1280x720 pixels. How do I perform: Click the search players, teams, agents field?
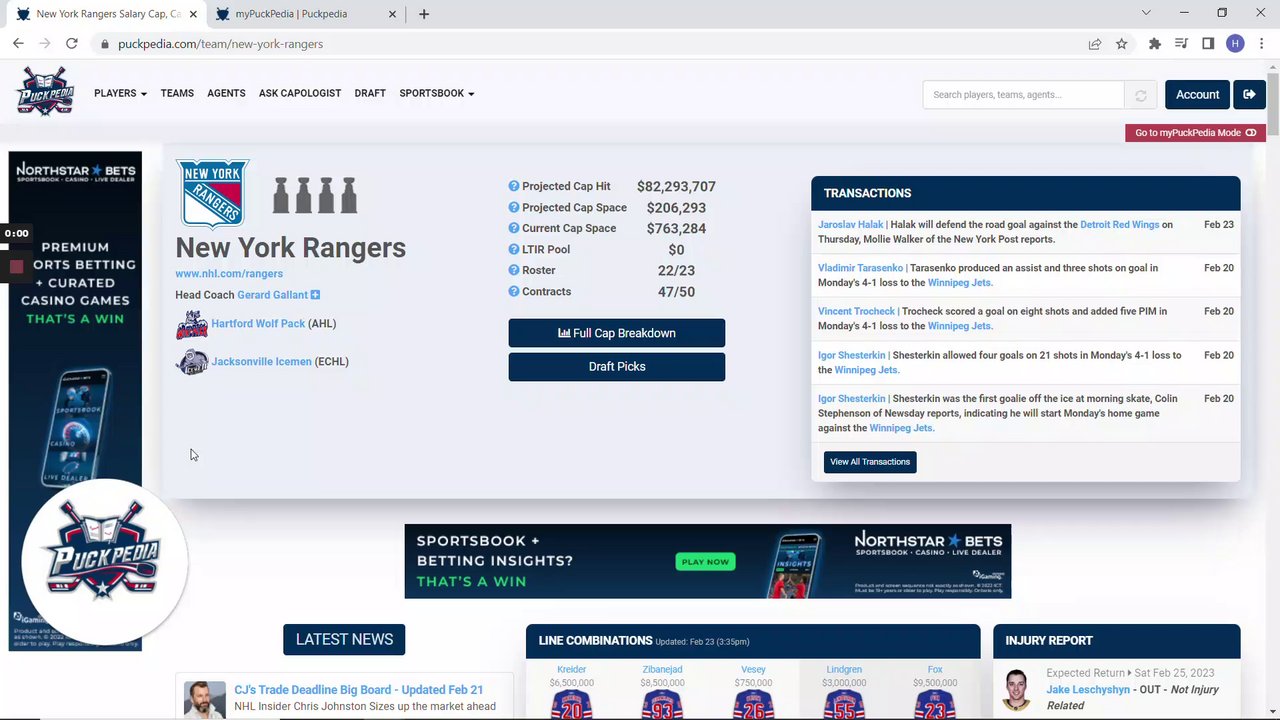1023,95
